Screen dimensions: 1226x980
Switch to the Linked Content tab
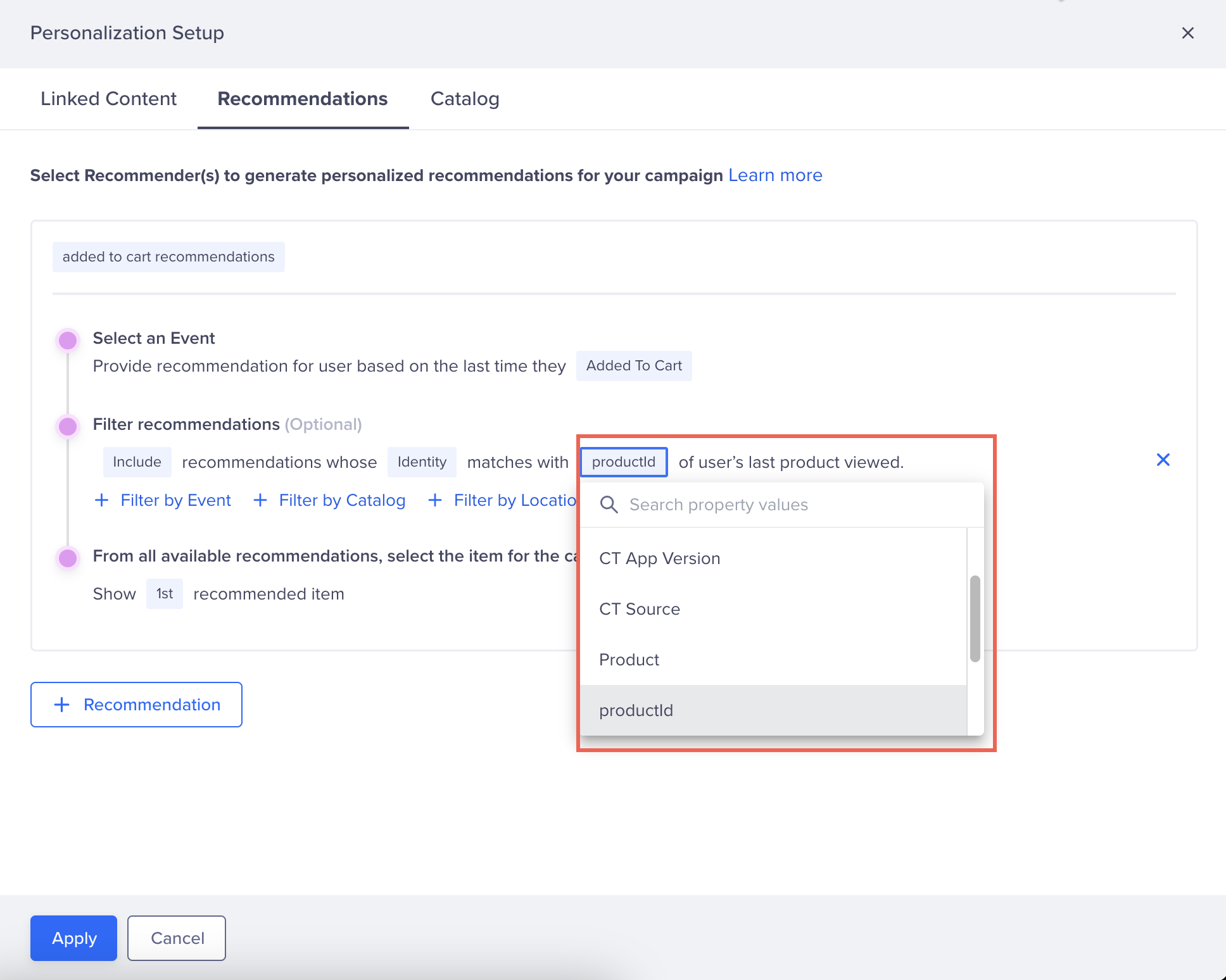(108, 99)
